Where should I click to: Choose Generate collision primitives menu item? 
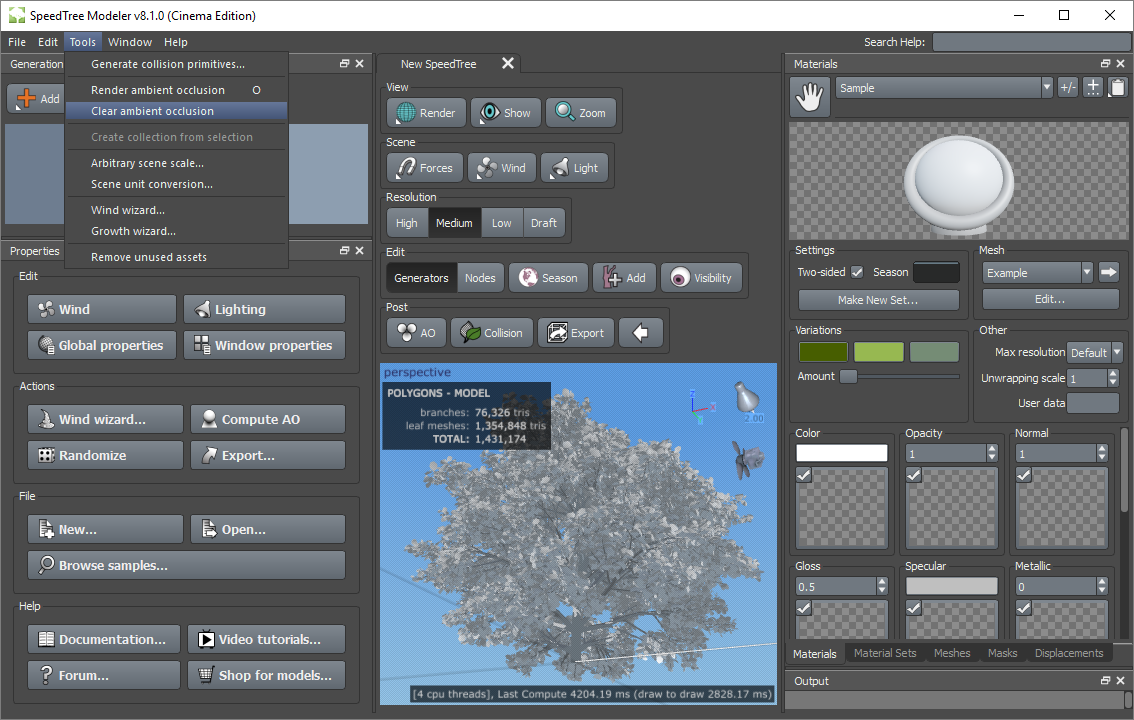coord(176,64)
